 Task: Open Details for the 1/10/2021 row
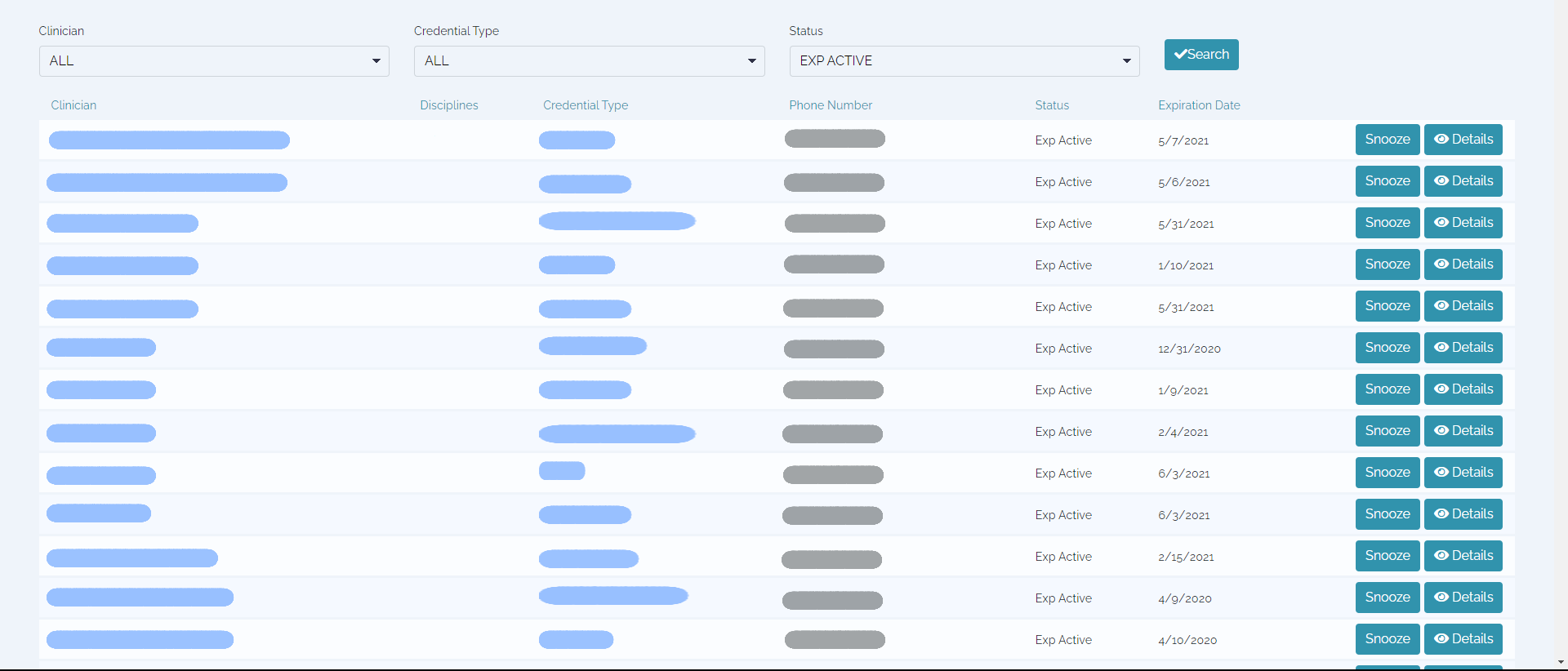coord(1463,264)
